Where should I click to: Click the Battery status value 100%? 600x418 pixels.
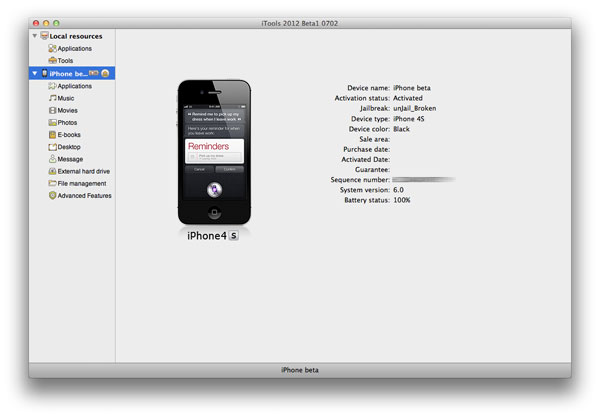[402, 200]
